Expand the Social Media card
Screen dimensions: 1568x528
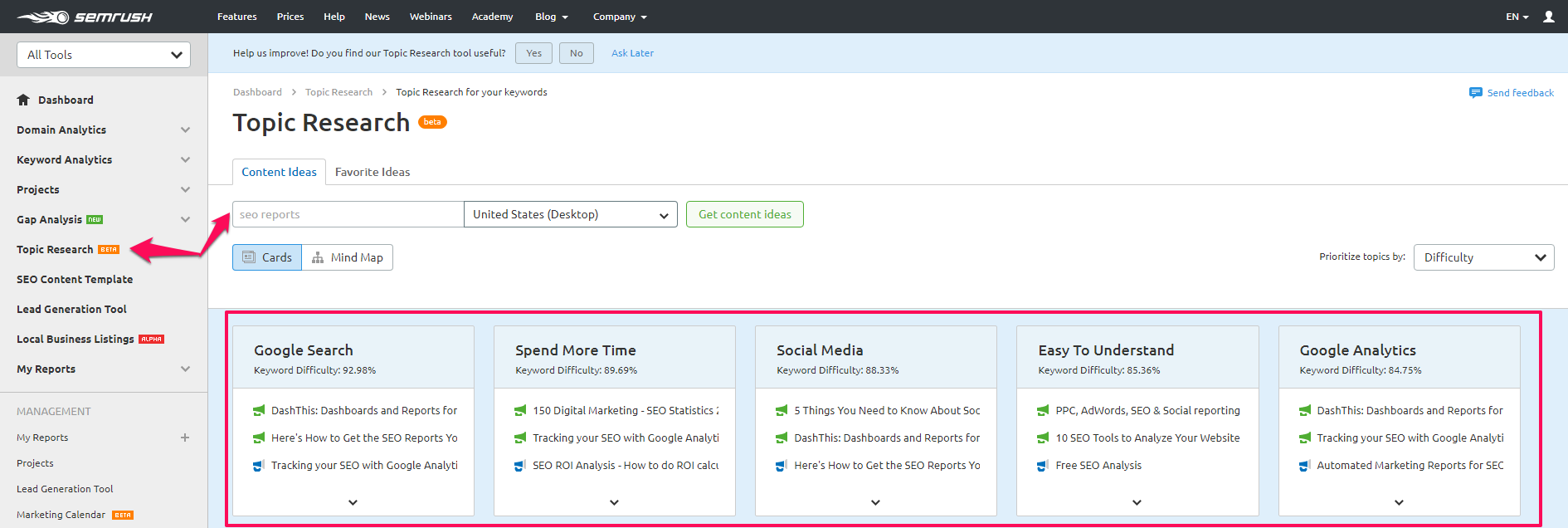coord(875,502)
